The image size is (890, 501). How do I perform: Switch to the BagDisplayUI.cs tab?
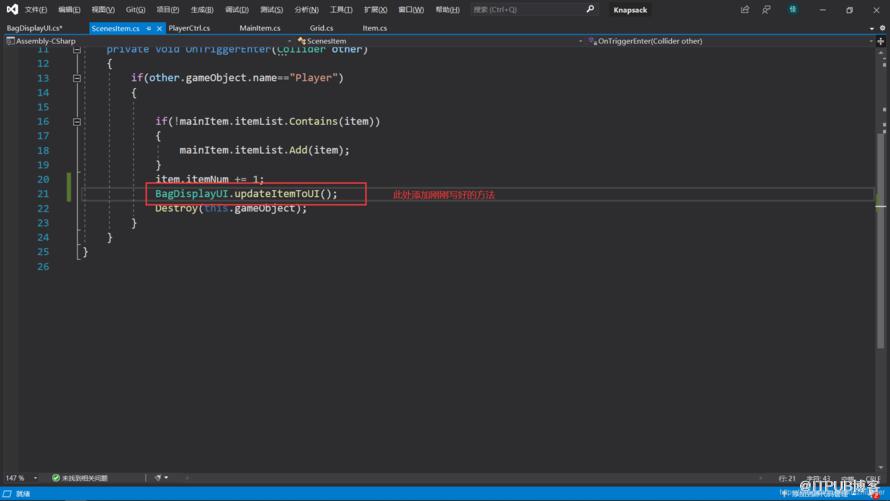click(x=35, y=28)
